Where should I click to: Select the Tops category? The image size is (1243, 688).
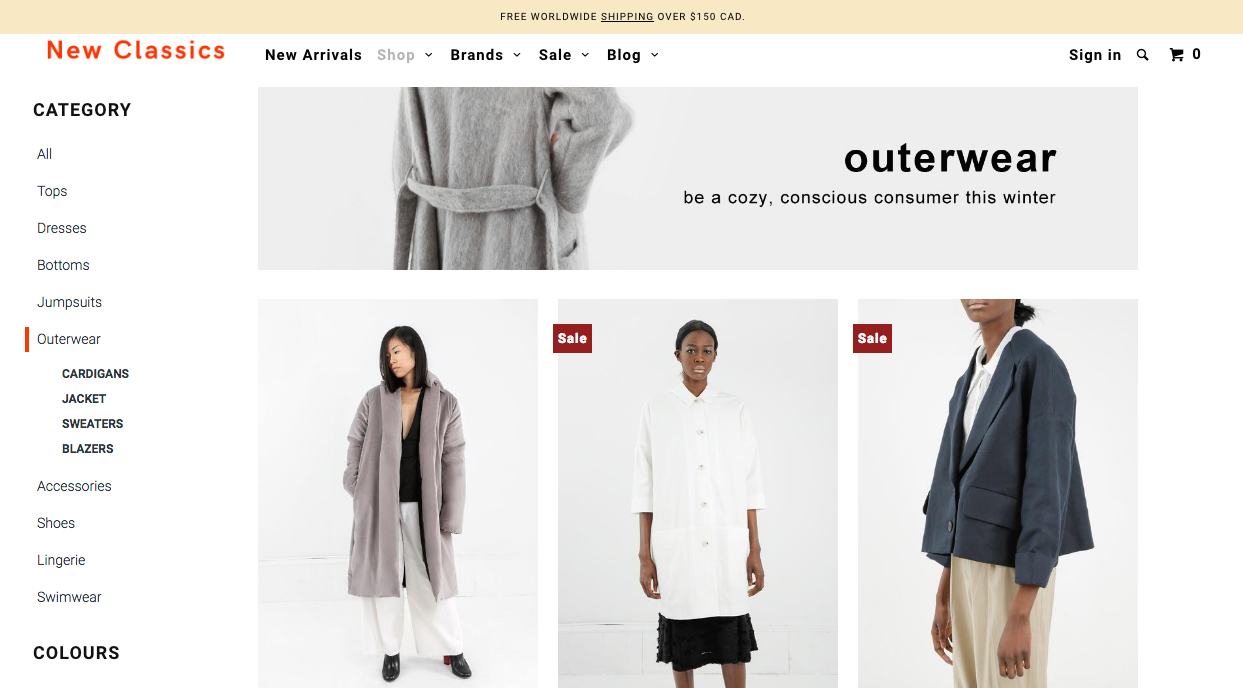(x=52, y=191)
